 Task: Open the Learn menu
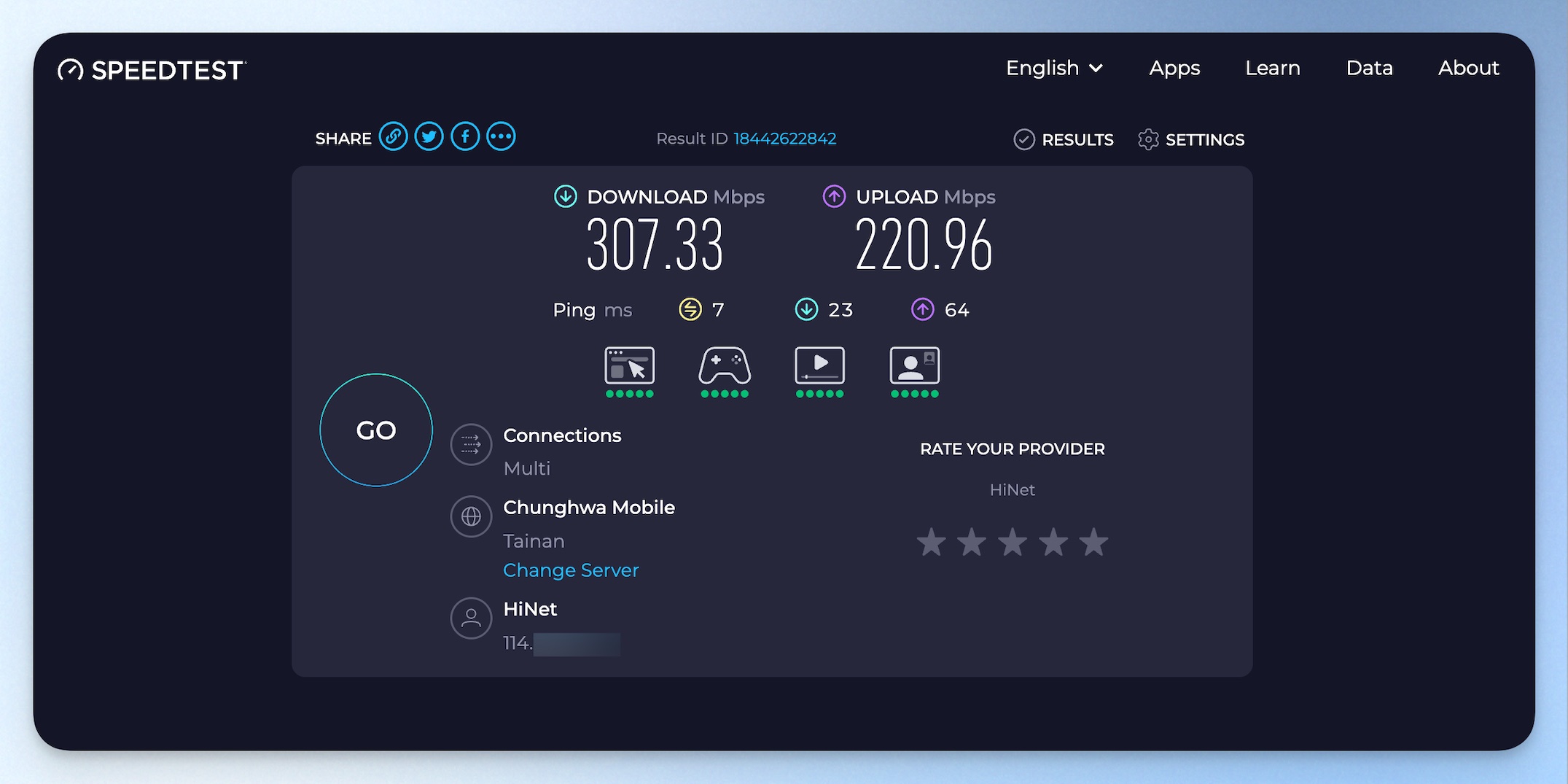[1272, 69]
